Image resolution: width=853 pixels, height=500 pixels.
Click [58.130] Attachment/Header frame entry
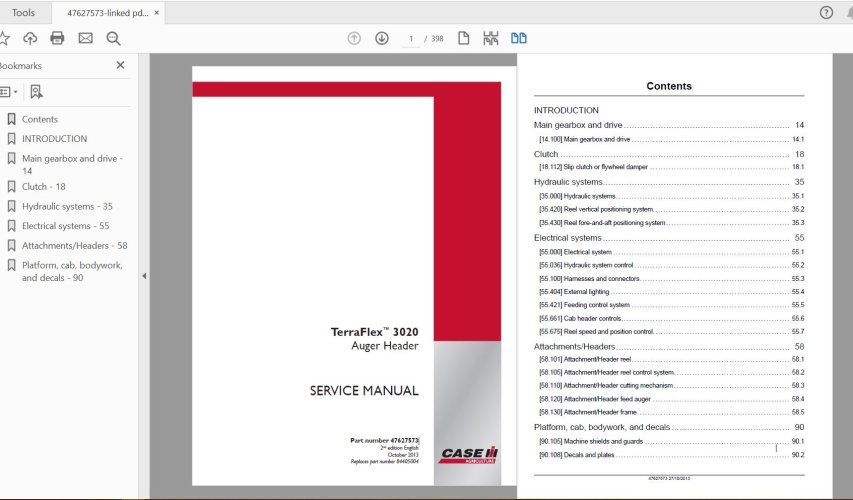(x=671, y=412)
